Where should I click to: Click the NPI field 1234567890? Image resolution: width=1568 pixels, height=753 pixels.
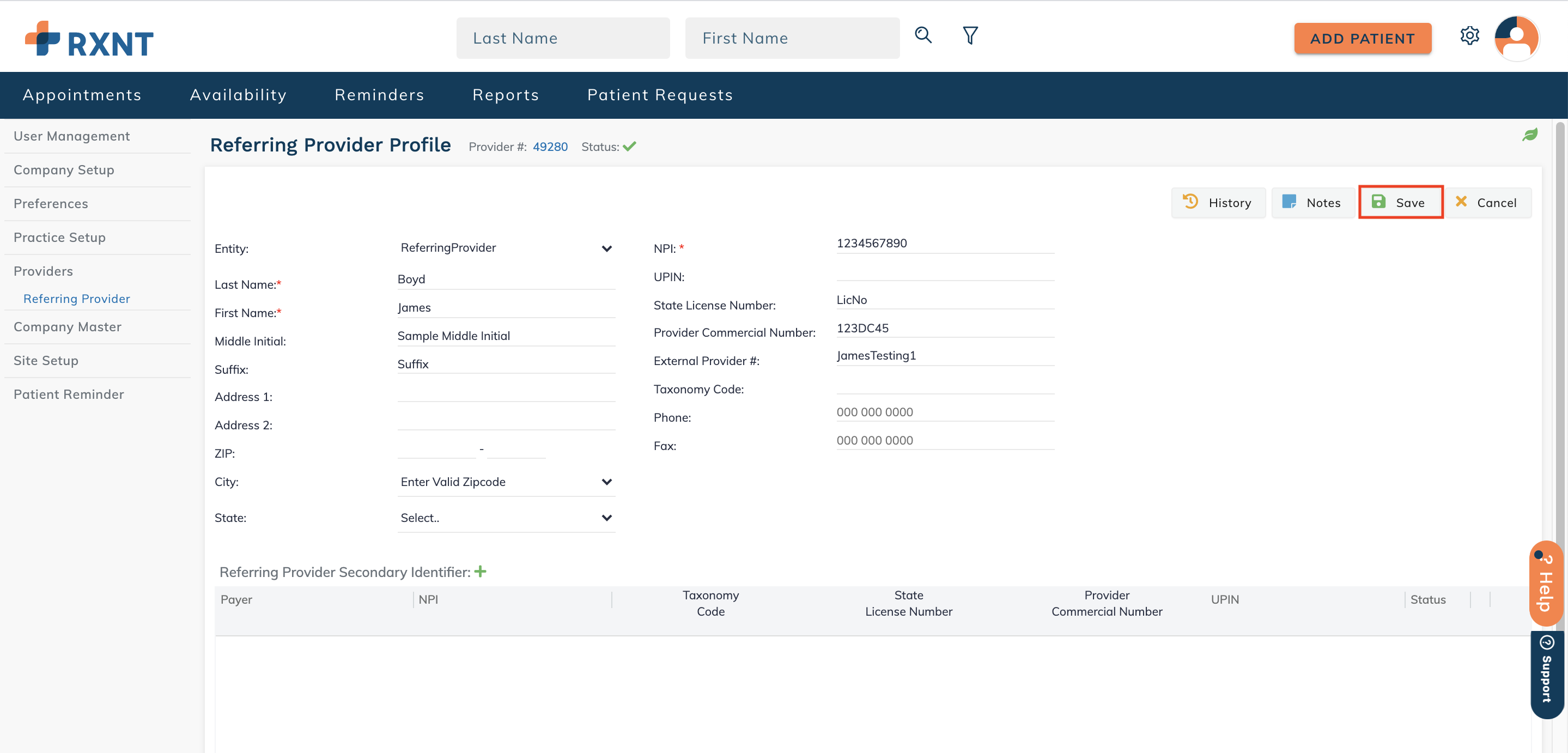945,243
